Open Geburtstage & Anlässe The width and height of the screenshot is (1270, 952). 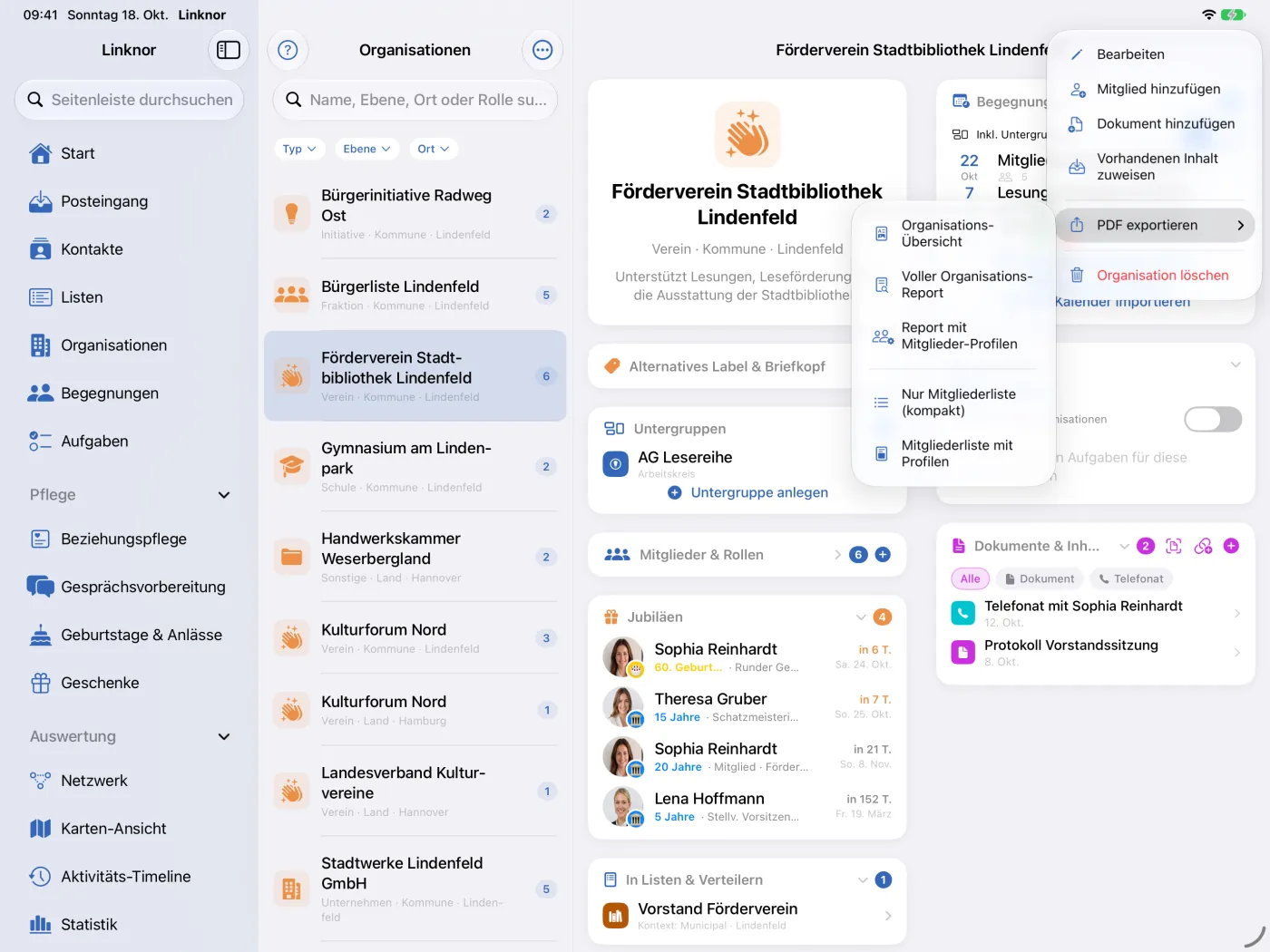pos(129,635)
